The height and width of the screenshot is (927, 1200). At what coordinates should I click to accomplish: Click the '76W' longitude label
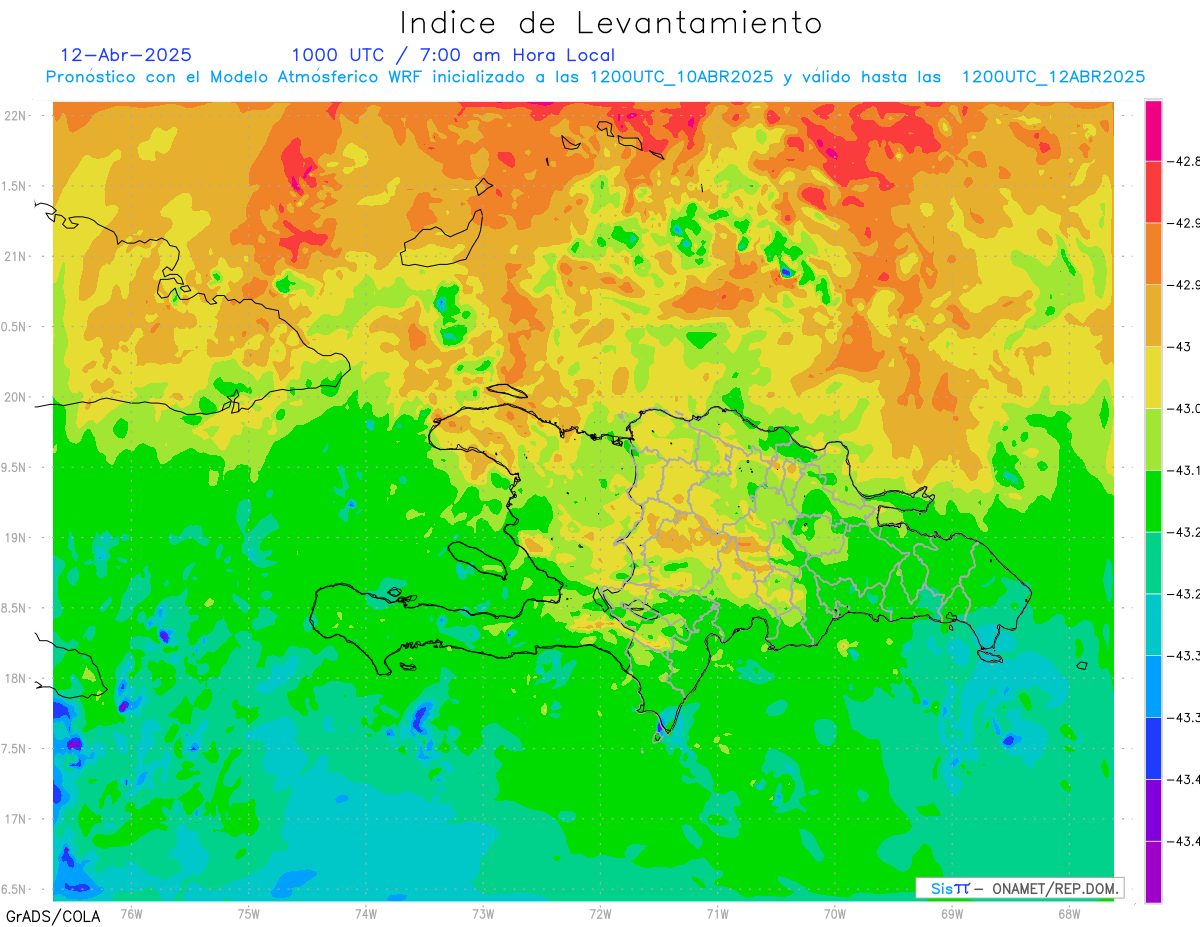(131, 913)
